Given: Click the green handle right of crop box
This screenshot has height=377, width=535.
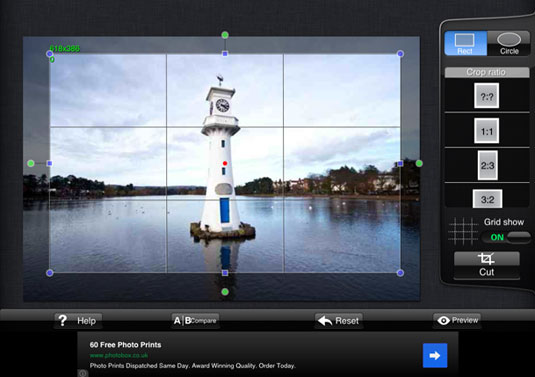Looking at the screenshot, I should [419, 163].
